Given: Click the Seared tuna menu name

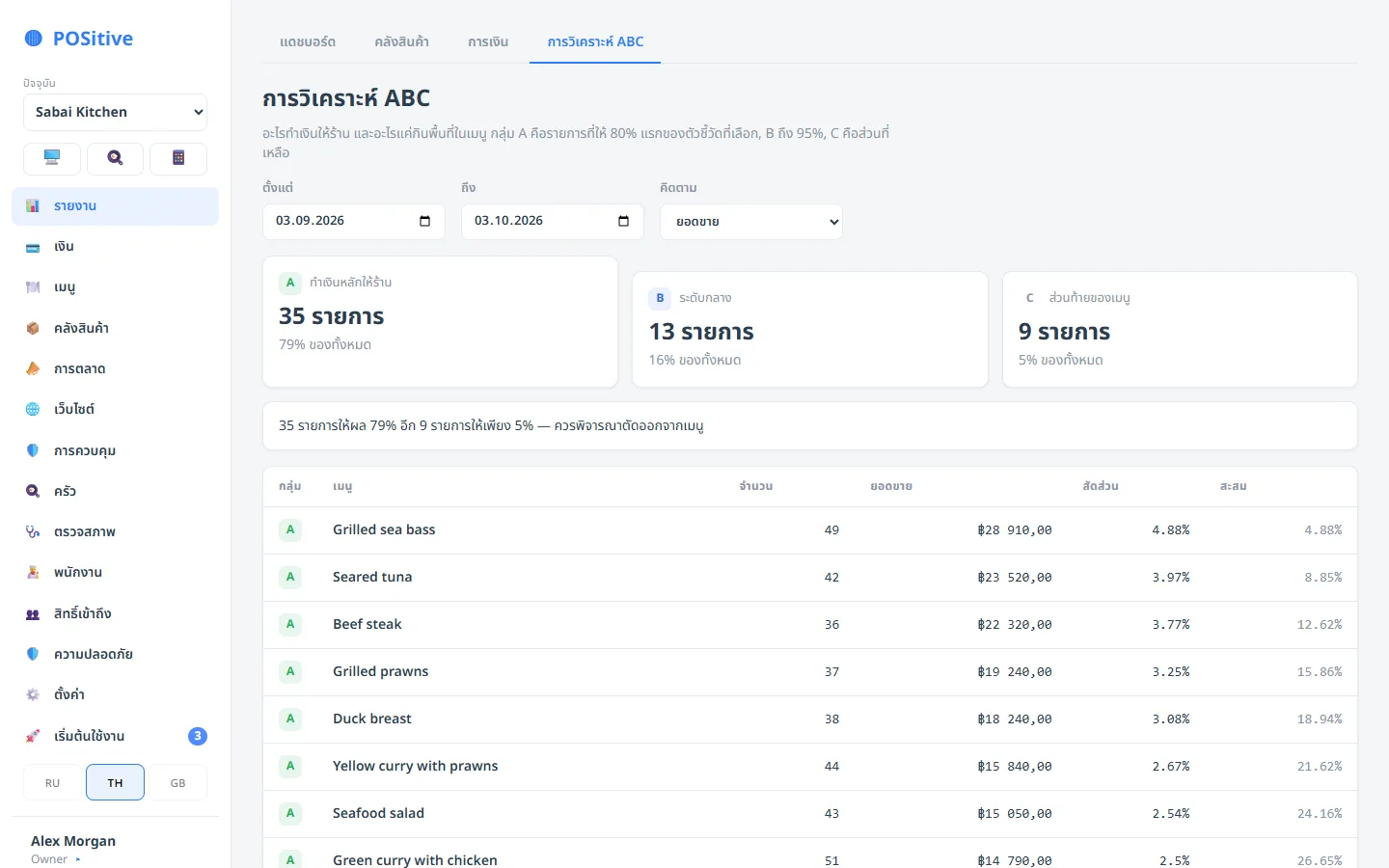Looking at the screenshot, I should [372, 577].
